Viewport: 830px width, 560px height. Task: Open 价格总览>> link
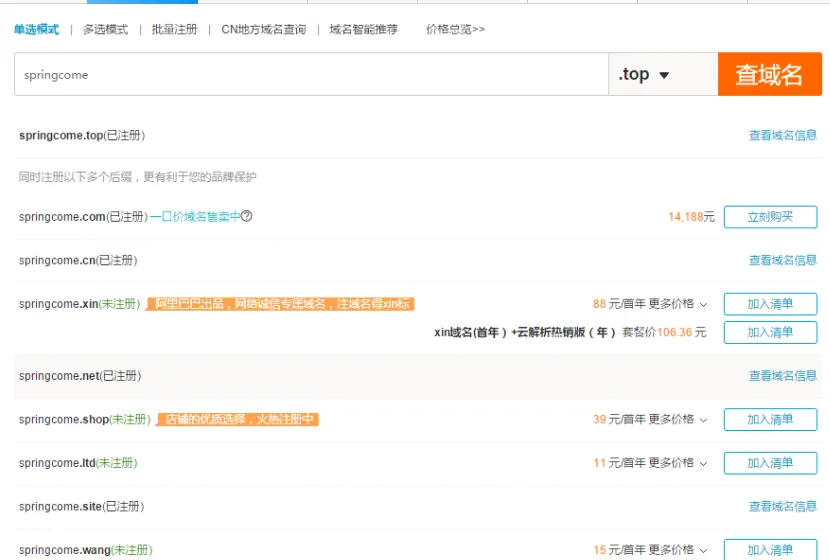point(455,29)
